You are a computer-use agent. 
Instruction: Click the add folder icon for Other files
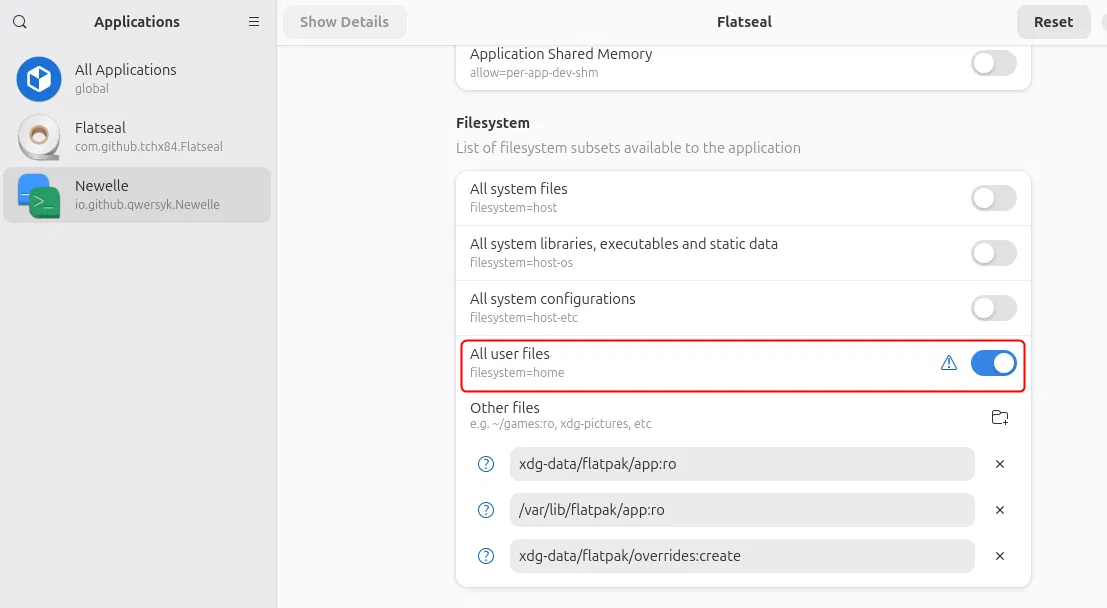click(x=999, y=417)
